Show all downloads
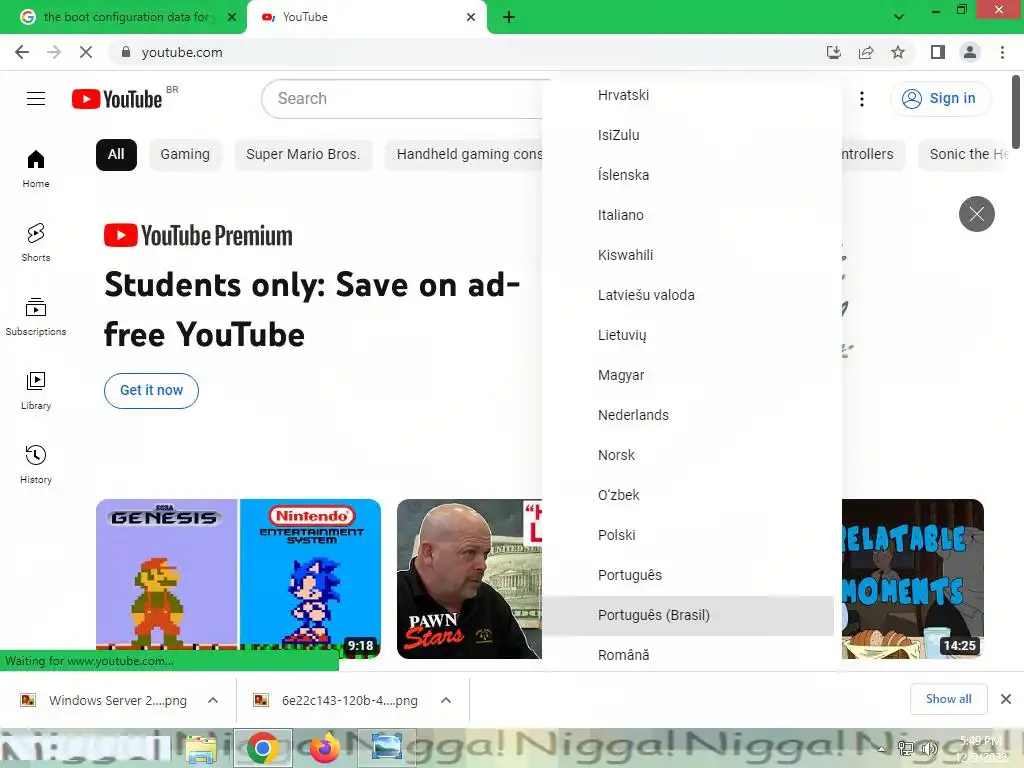This screenshot has width=1024, height=768. (948, 699)
